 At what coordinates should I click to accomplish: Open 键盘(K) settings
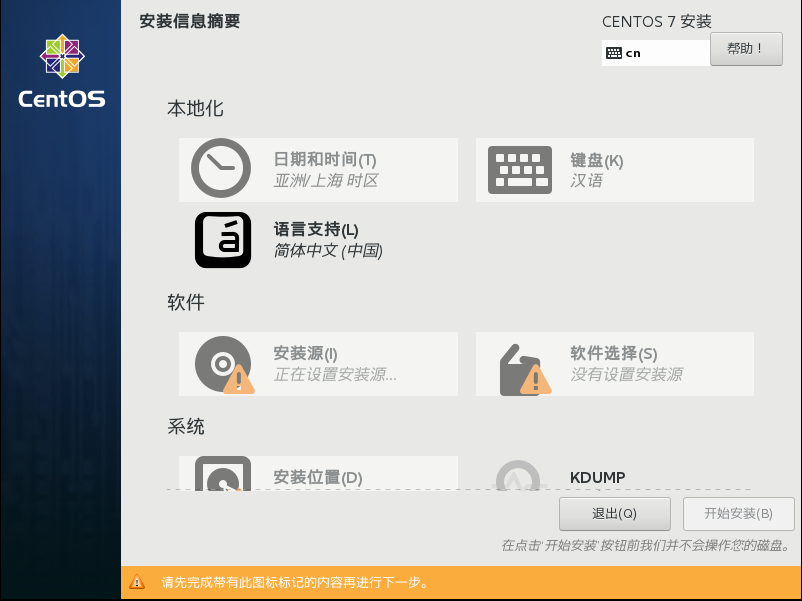coord(615,170)
